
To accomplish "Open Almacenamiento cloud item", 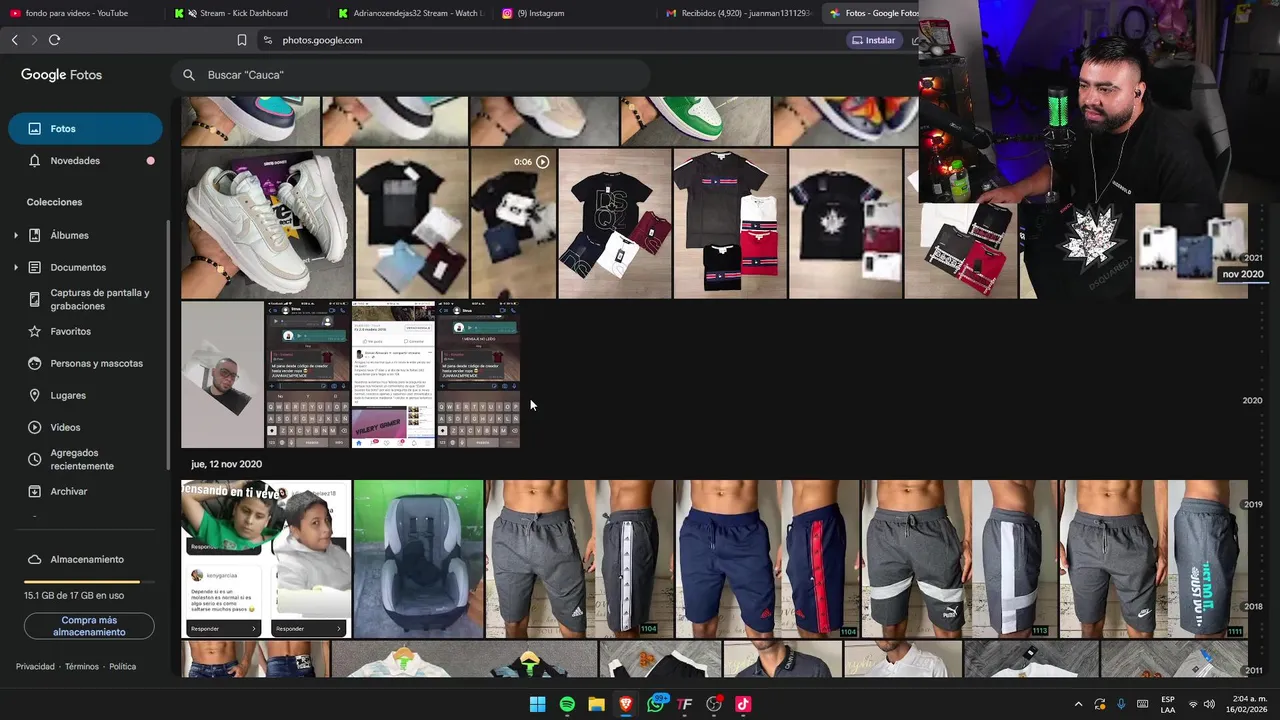I will click(87, 560).
